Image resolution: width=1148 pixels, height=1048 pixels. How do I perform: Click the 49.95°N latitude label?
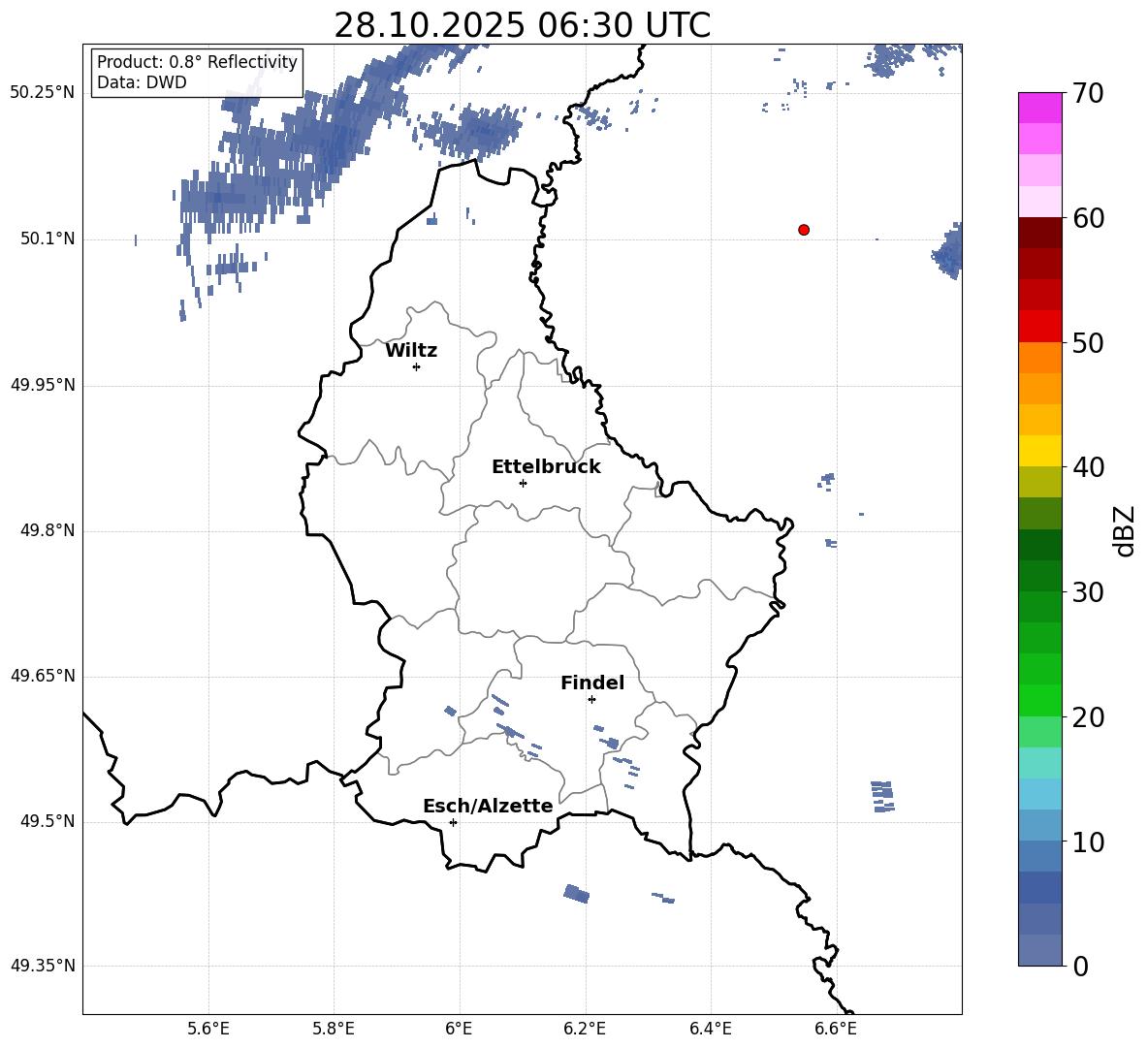coord(43,385)
